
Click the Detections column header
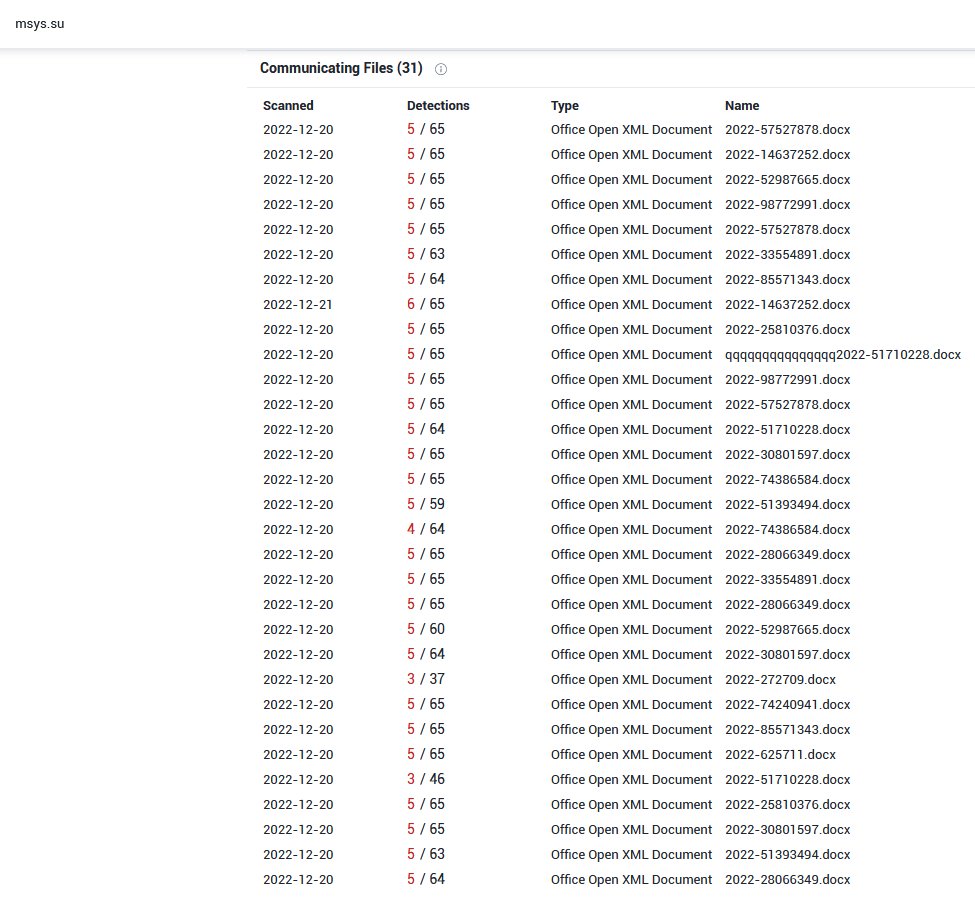pyautogui.click(x=438, y=106)
